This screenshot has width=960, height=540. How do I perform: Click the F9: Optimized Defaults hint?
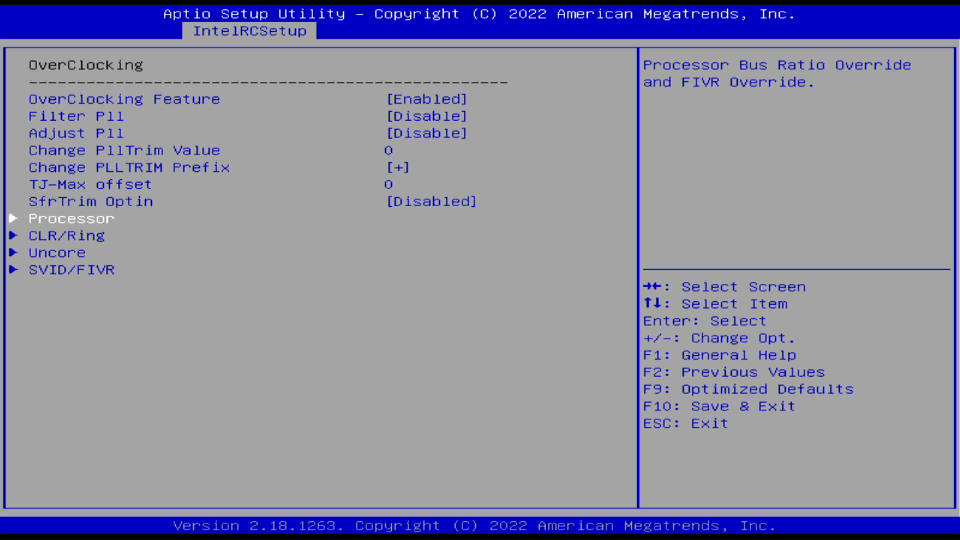click(748, 390)
